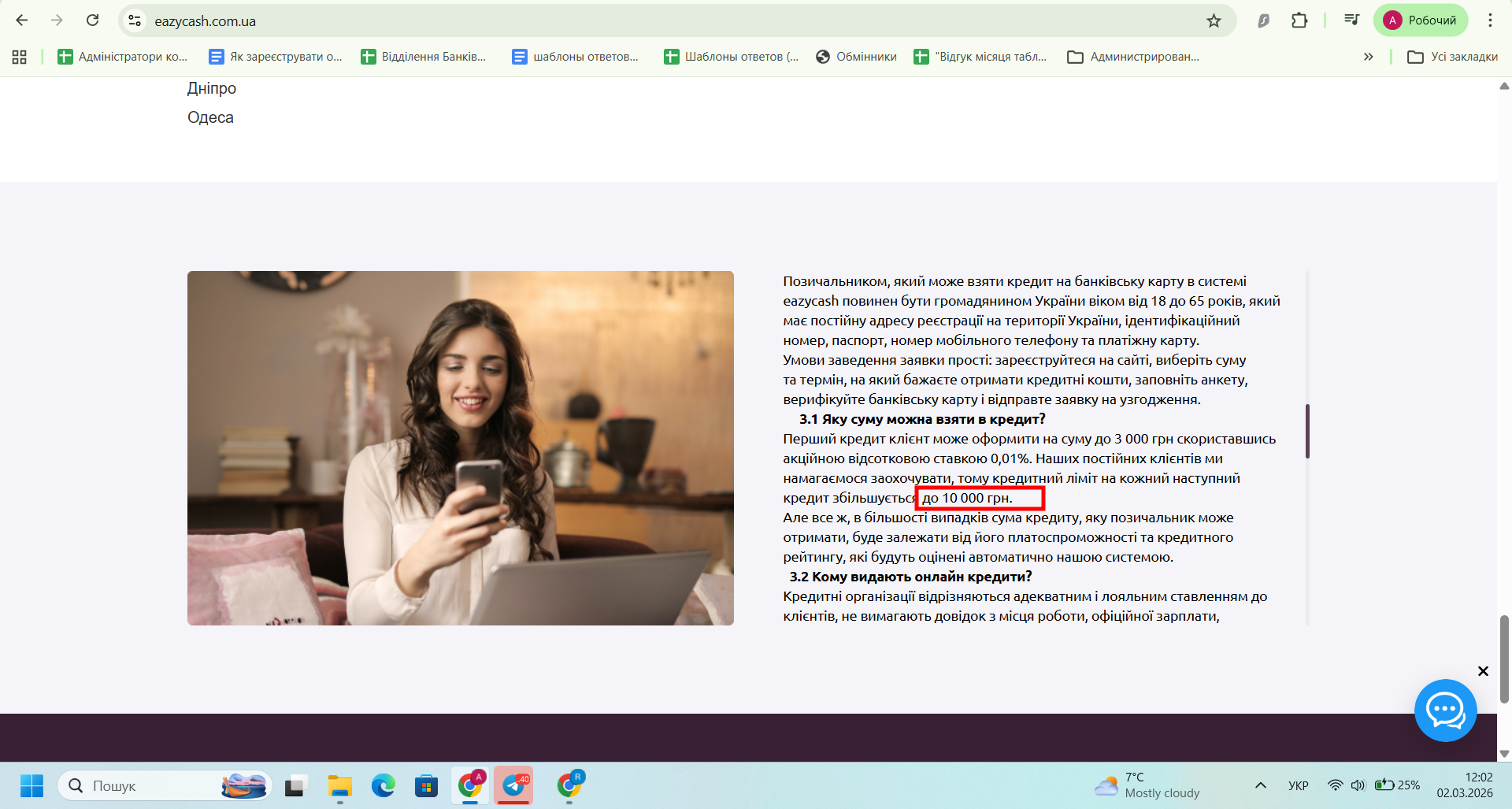The width and height of the screenshot is (1512, 809).
Task: Open the clock and date 02.03.2026
Action: tap(1464, 785)
